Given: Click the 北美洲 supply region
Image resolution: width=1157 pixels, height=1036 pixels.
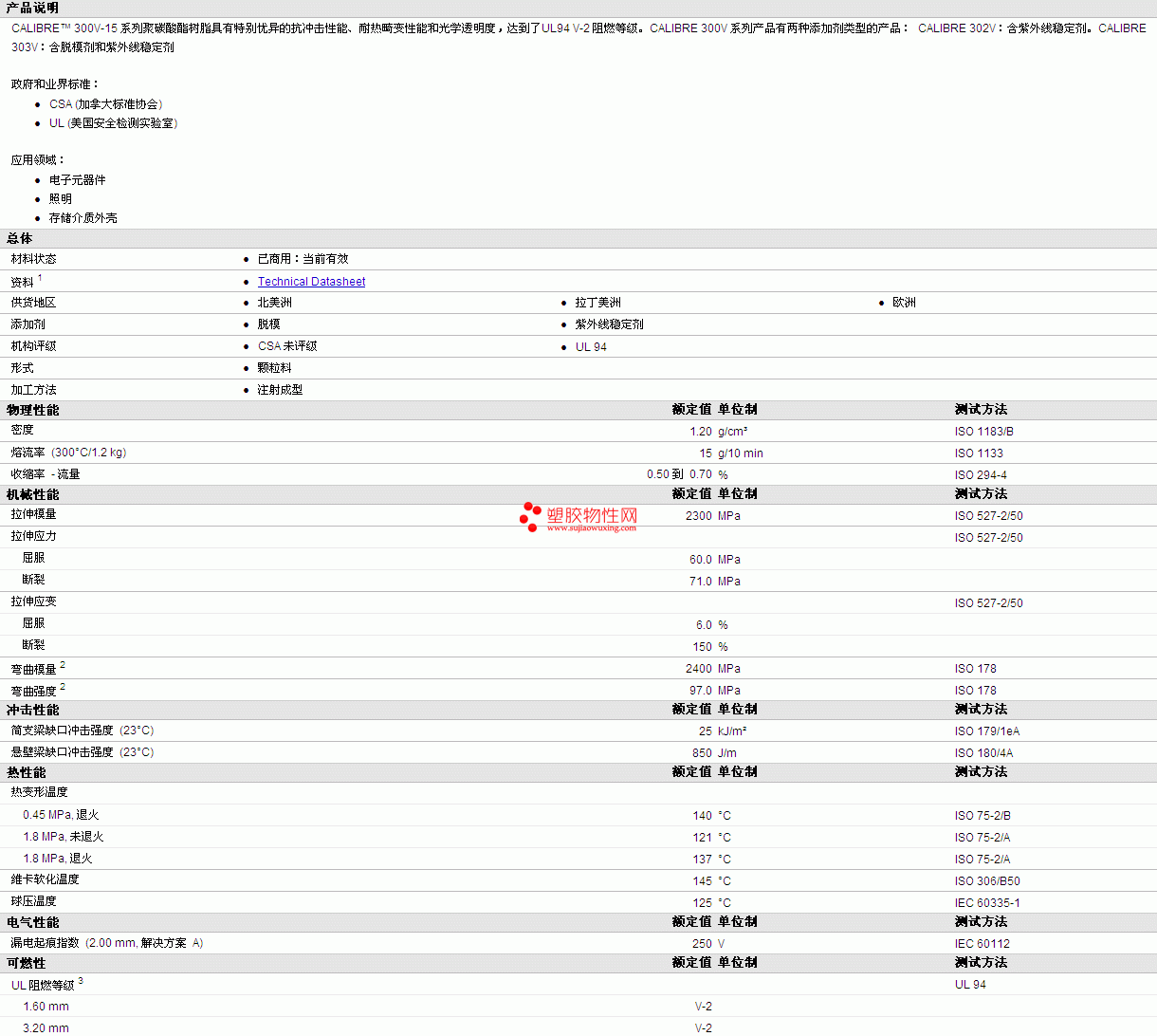Looking at the screenshot, I should [275, 303].
